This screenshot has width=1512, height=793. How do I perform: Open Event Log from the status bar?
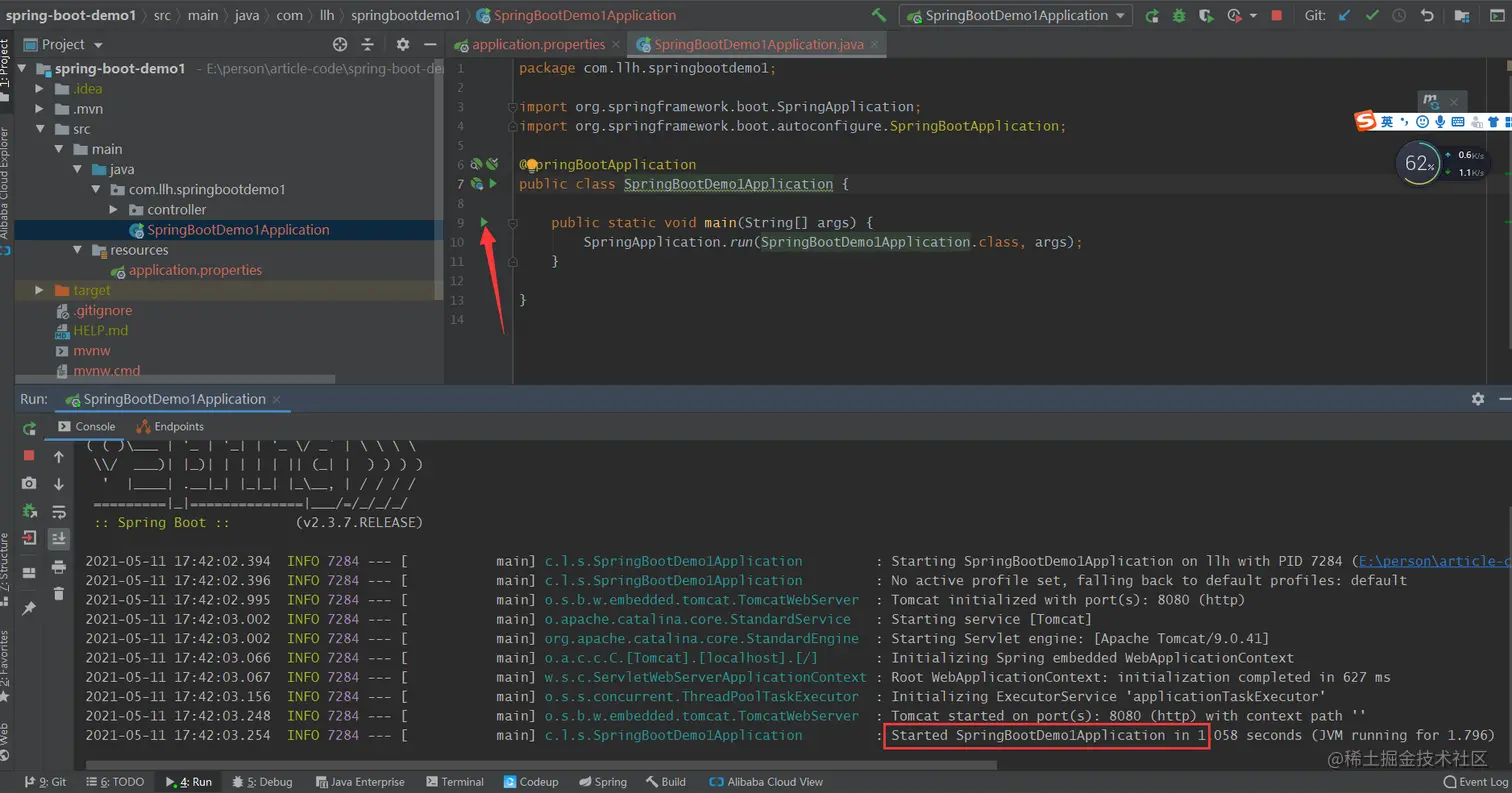(1475, 782)
